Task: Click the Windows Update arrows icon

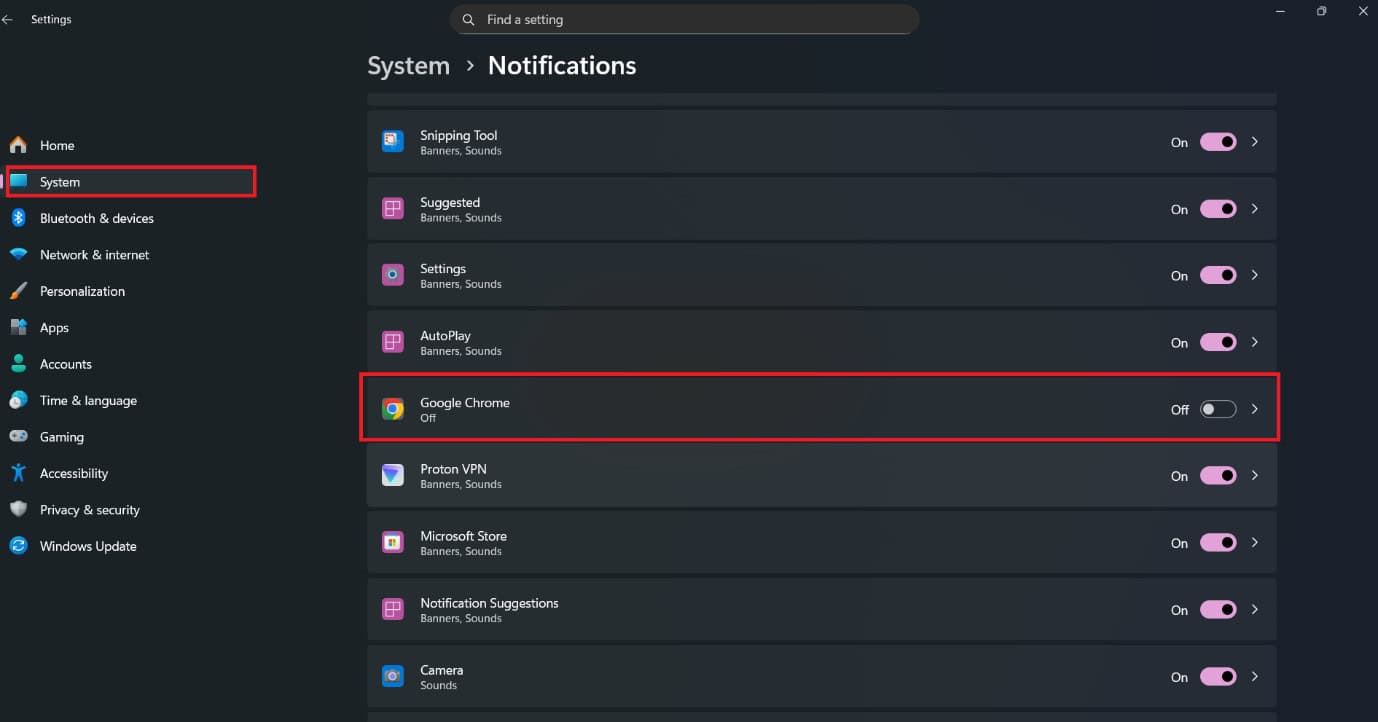Action: 18,546
